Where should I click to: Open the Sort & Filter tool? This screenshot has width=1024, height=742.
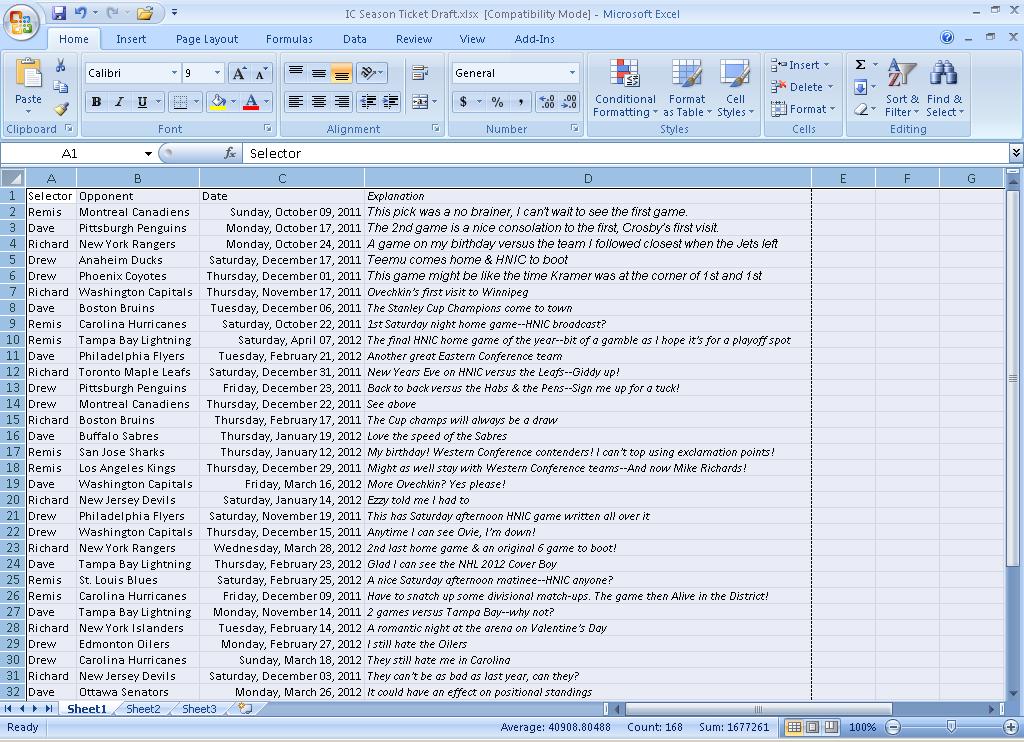pos(901,88)
